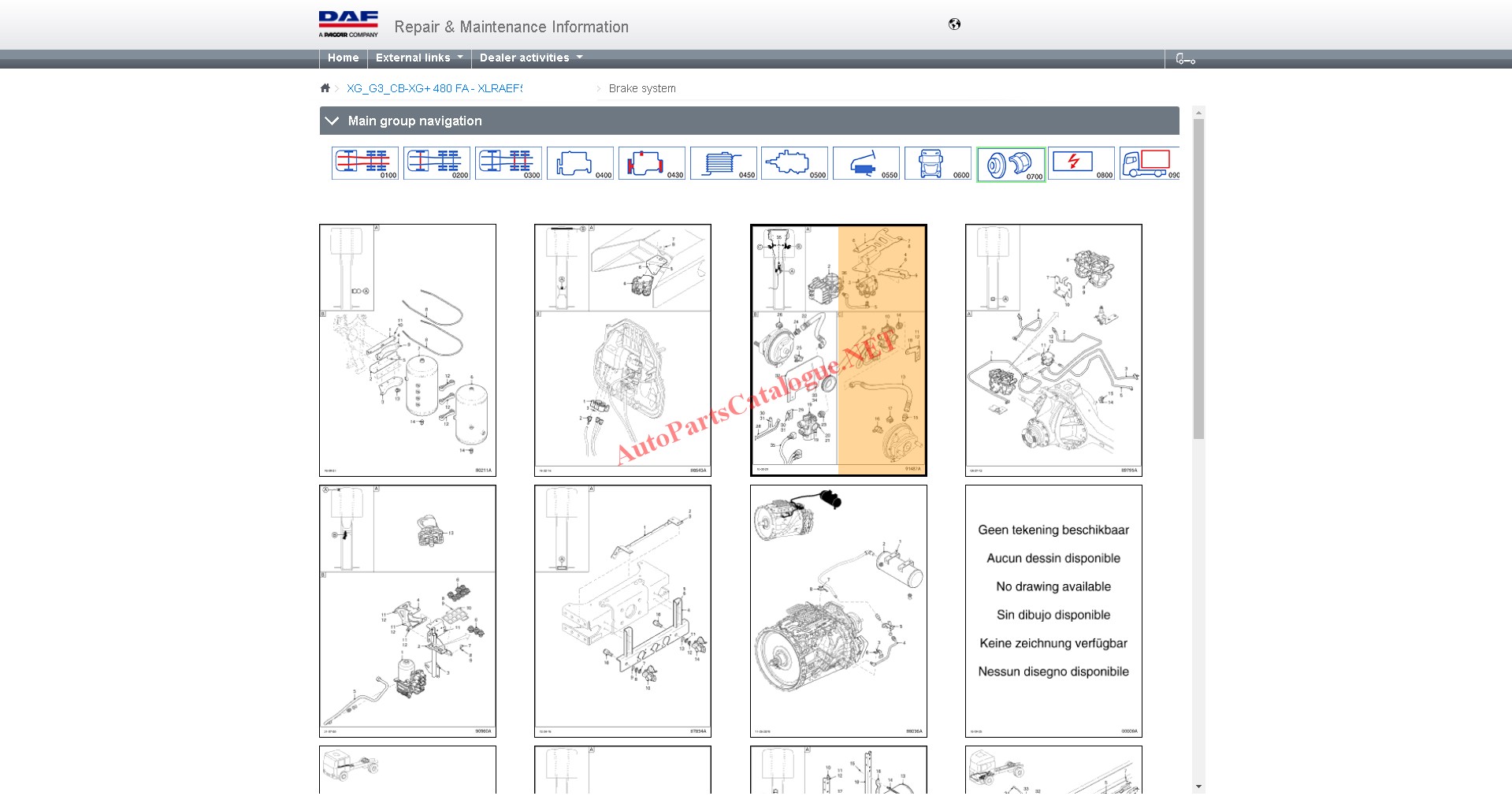Collapse the Main group navigation panel

point(332,121)
